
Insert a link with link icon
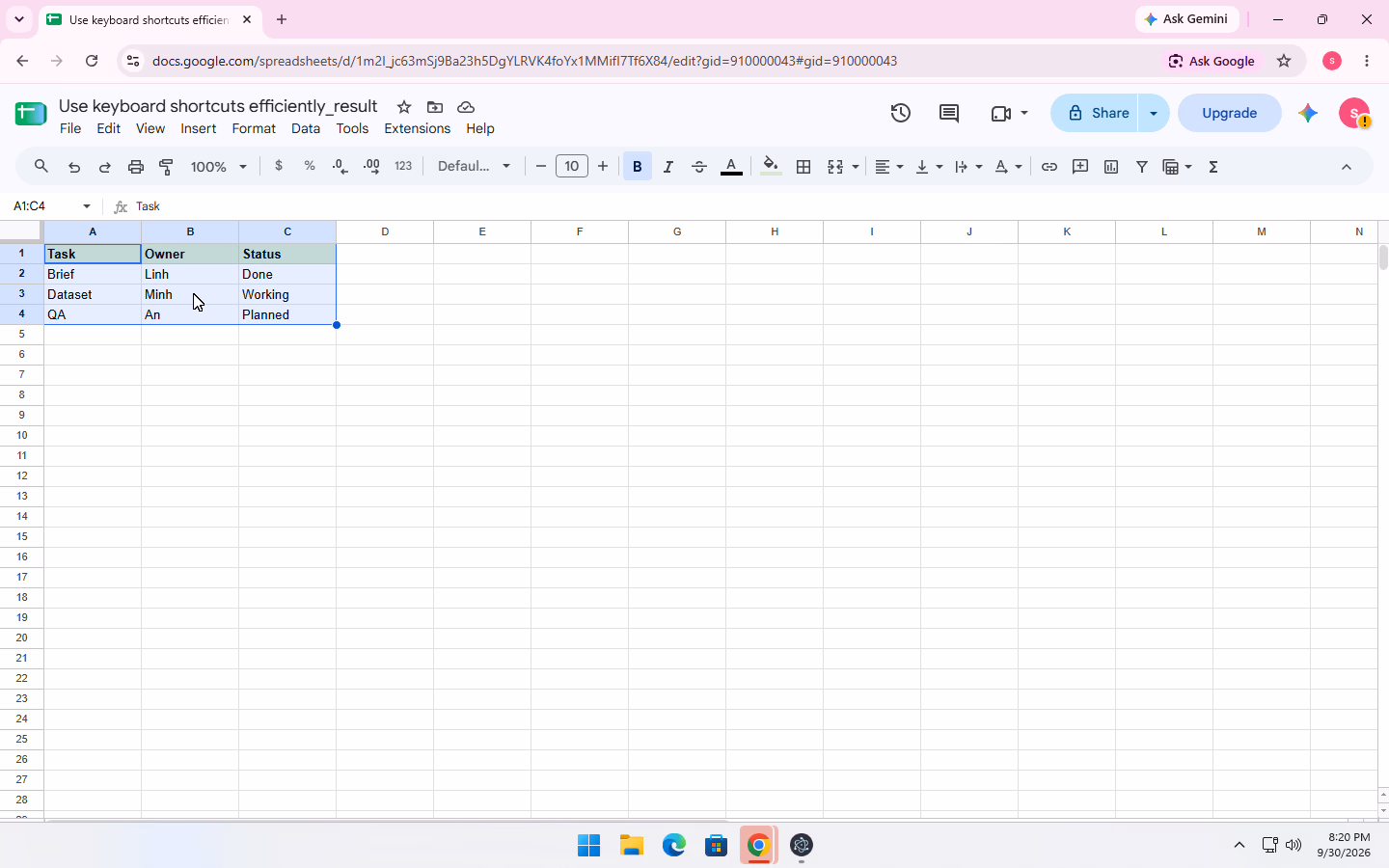coord(1049,167)
